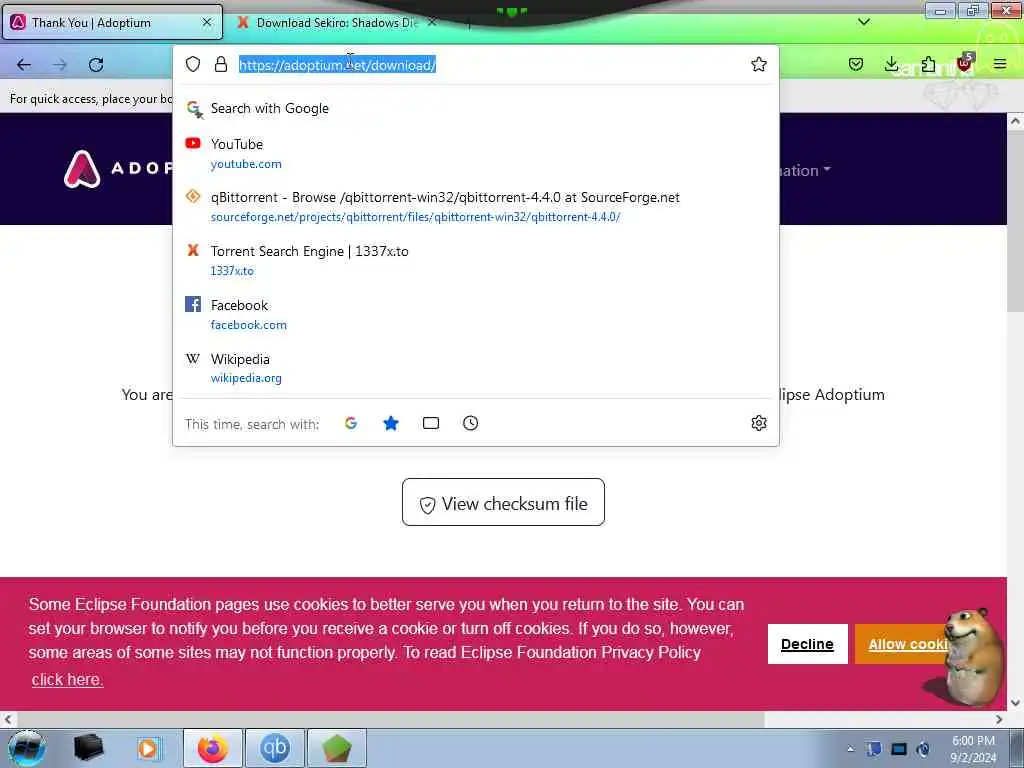Open taskbar clock showing 6:00 PM

972,749
